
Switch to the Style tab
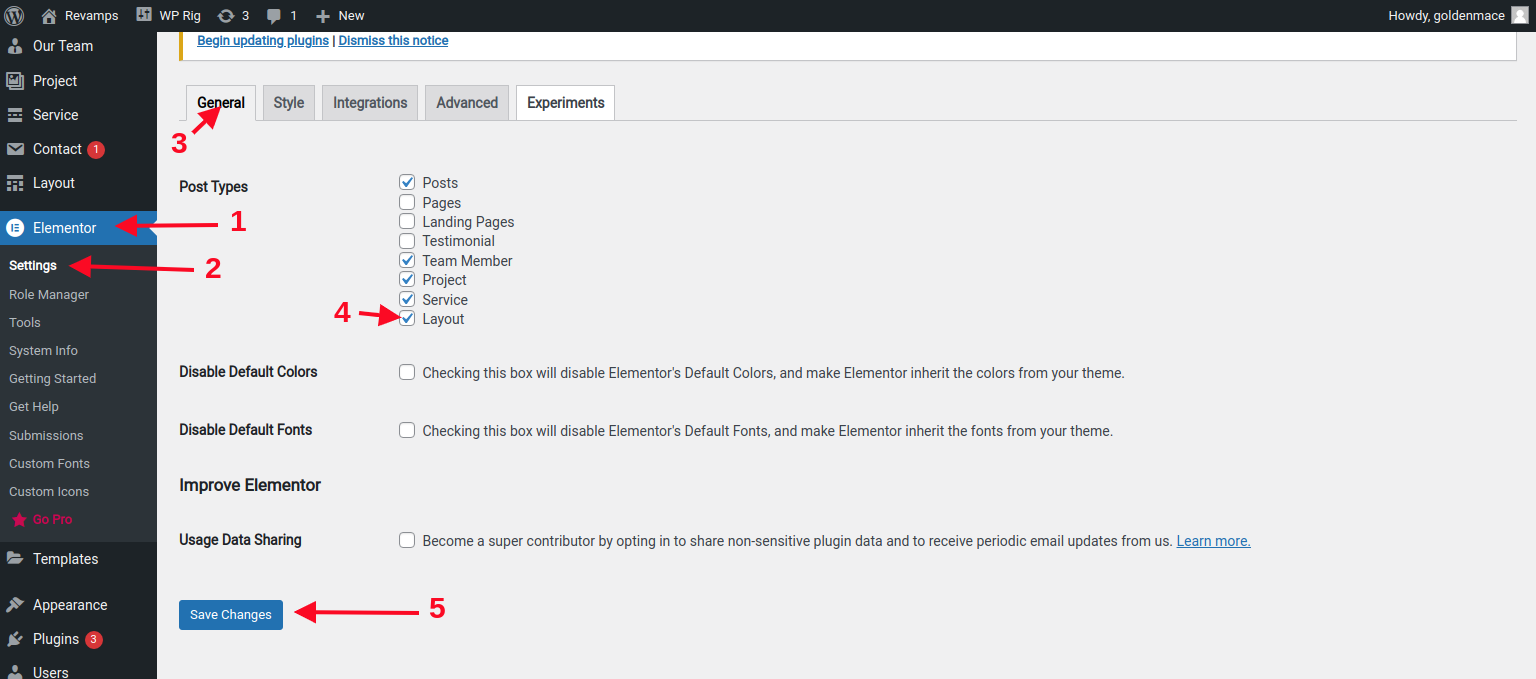(x=289, y=103)
